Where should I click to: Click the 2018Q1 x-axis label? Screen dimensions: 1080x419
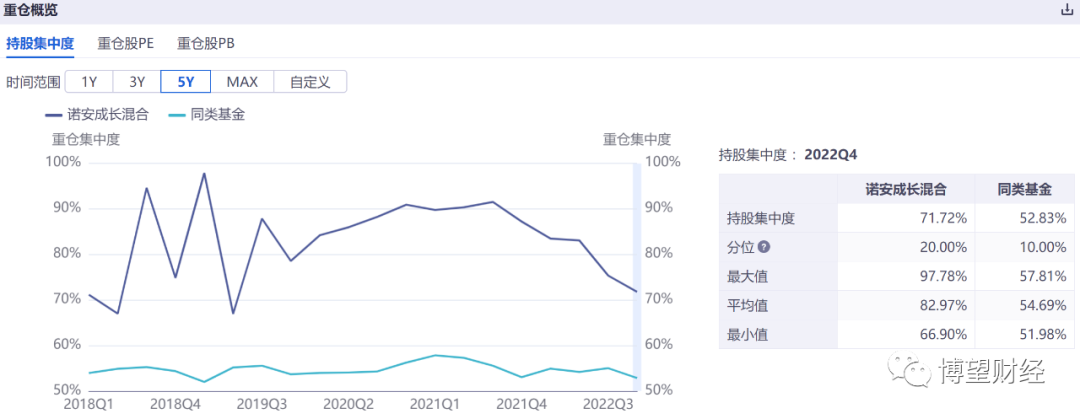click(x=88, y=403)
